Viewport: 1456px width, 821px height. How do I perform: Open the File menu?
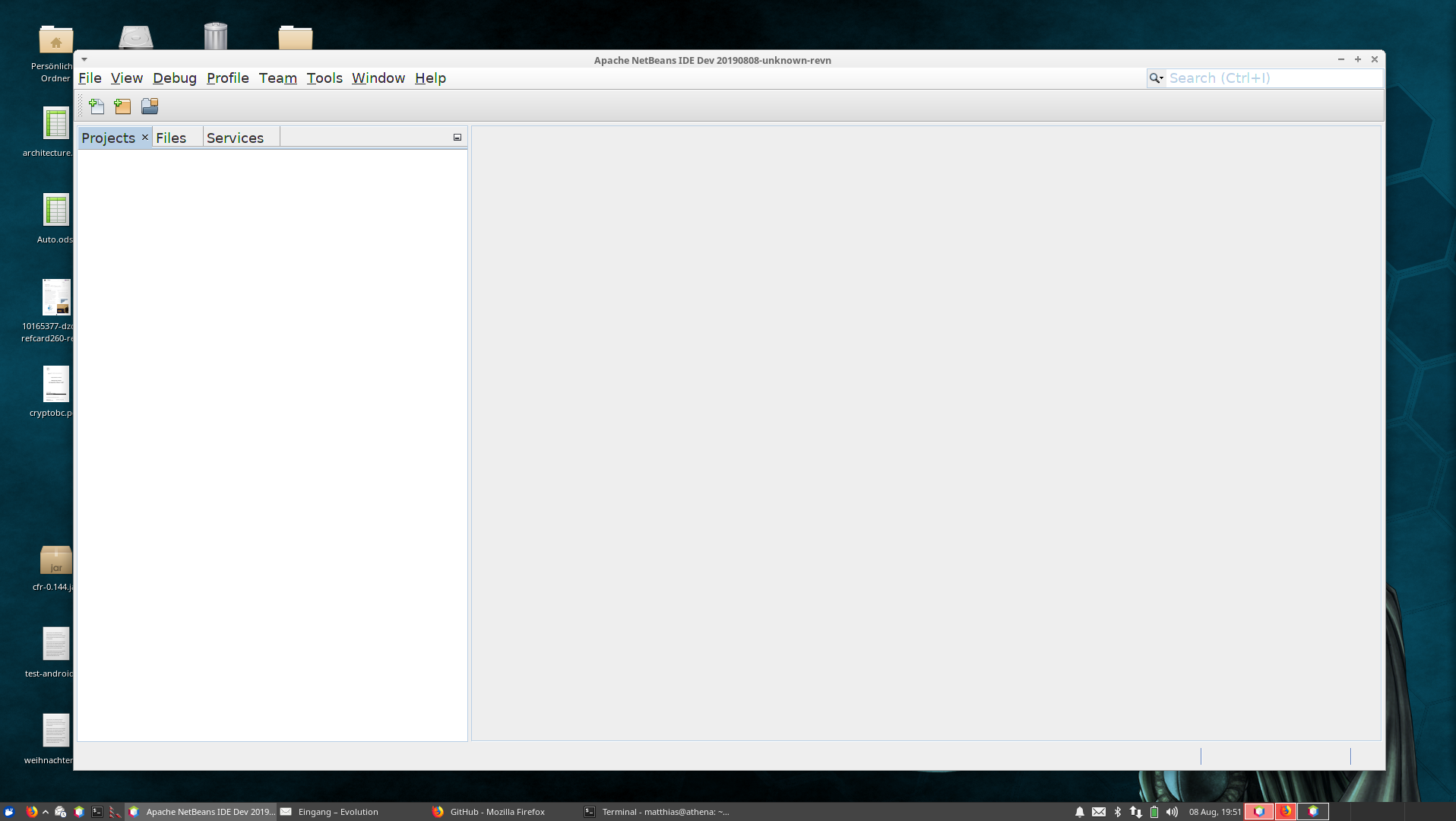tap(90, 78)
